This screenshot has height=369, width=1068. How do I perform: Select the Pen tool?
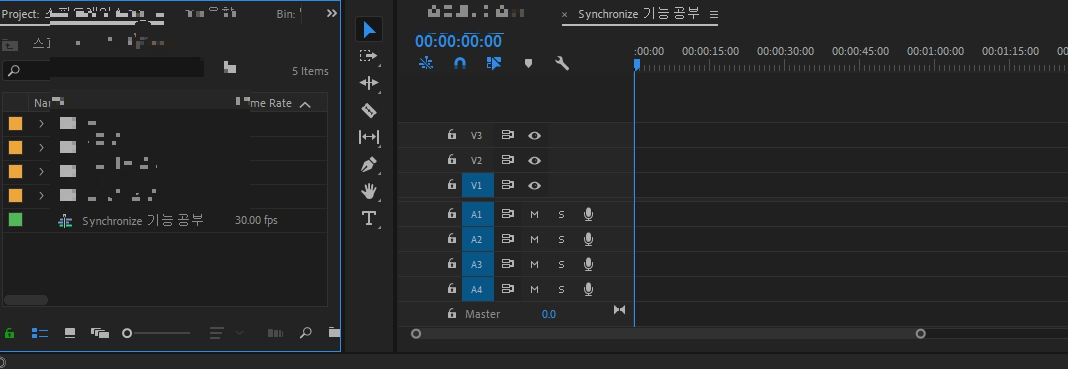pyautogui.click(x=368, y=165)
